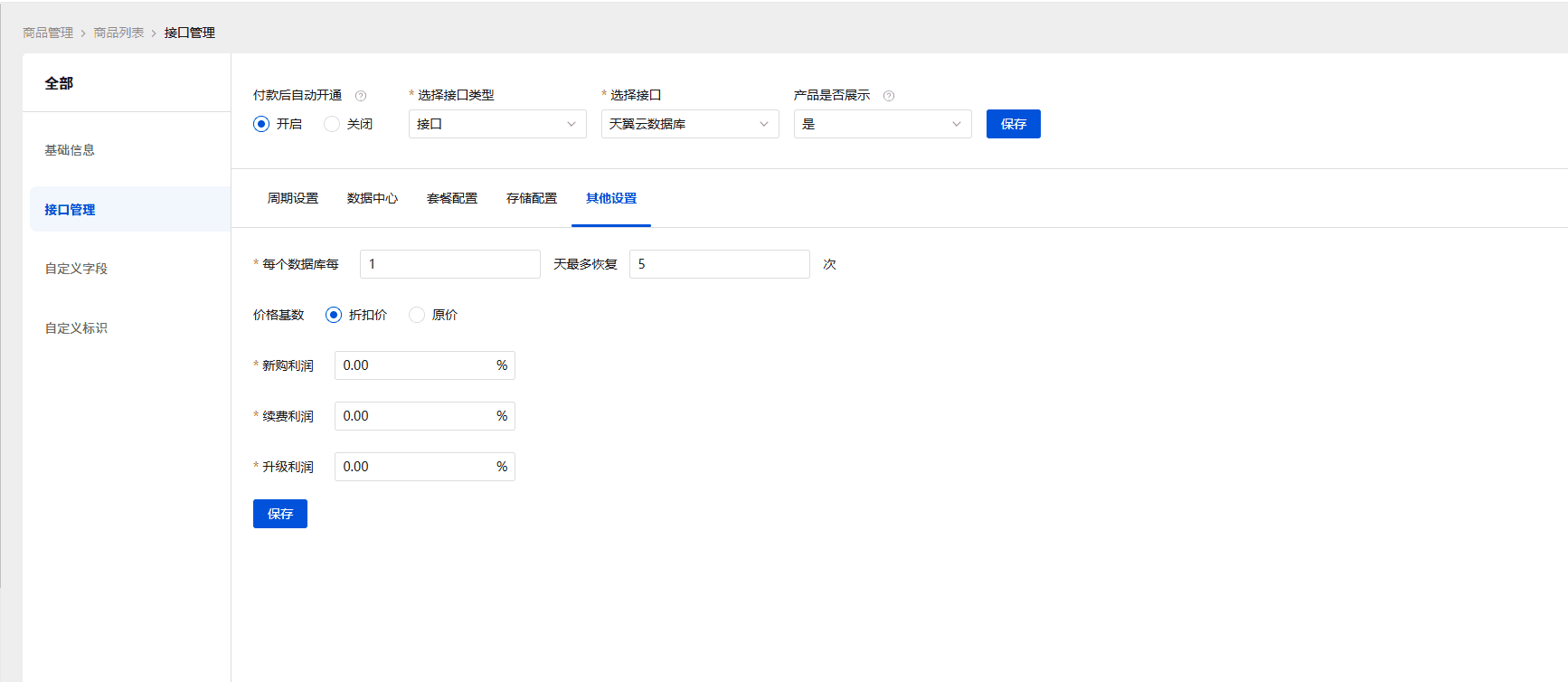The width and height of the screenshot is (1568, 682).
Task: Switch to 周期设置 tab
Action: tap(293, 198)
